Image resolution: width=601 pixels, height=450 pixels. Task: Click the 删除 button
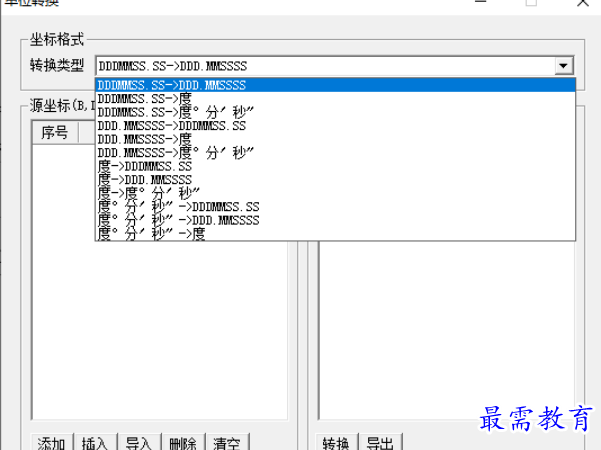pos(183,442)
